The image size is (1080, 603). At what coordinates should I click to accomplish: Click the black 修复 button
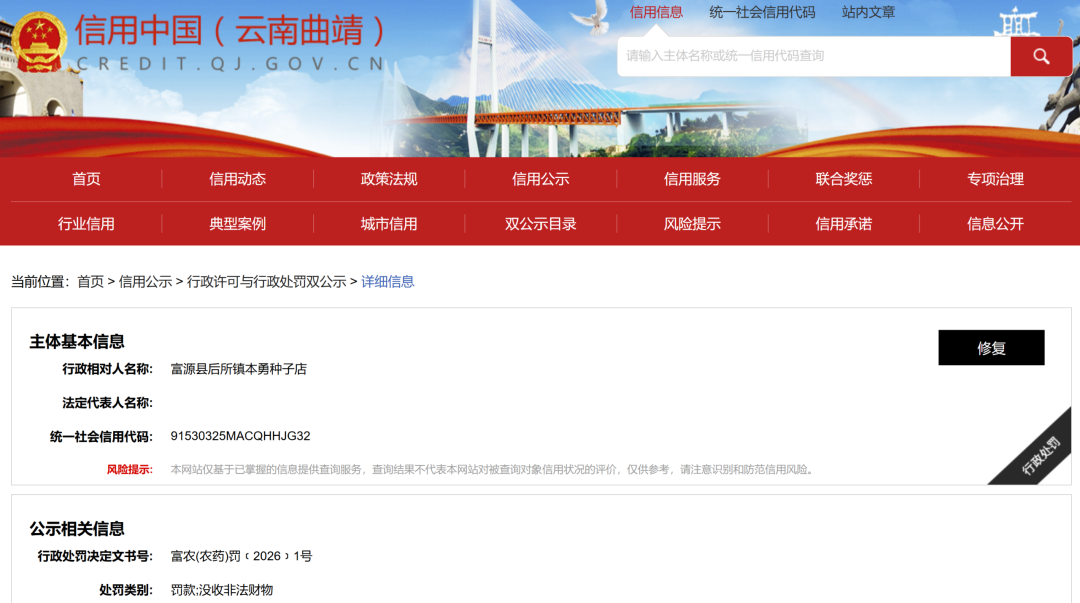click(991, 347)
